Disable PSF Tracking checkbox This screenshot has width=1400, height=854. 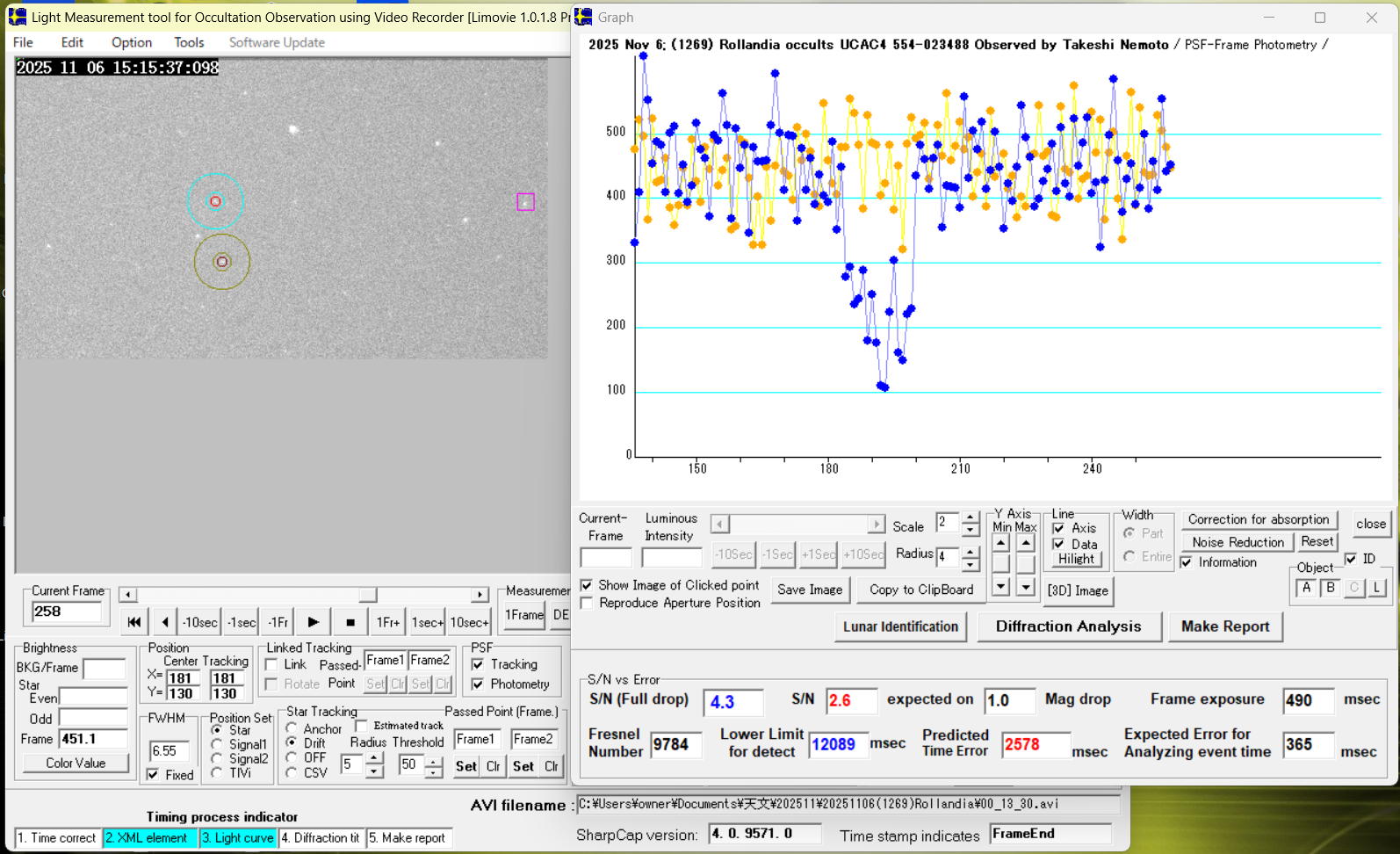(478, 664)
